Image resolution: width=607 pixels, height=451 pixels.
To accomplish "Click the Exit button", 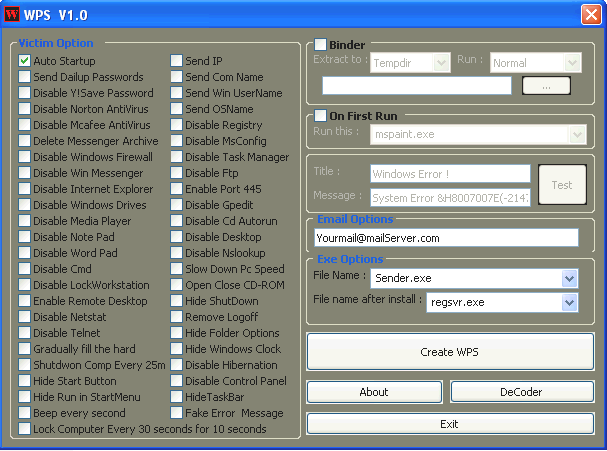I will 449,424.
